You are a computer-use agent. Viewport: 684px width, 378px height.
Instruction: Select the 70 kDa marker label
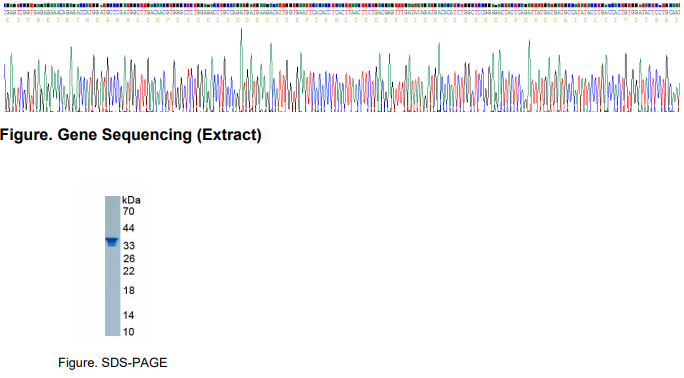click(128, 211)
